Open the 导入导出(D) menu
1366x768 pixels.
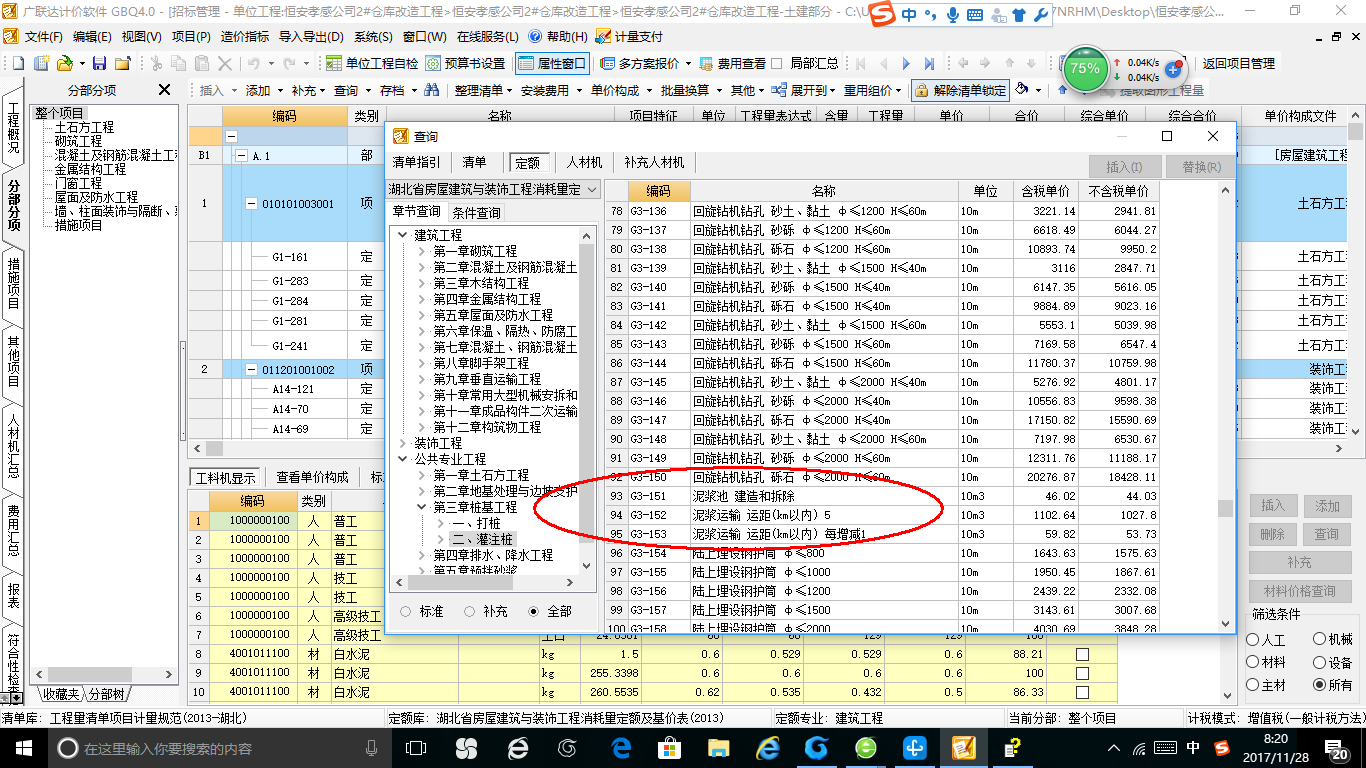[312, 36]
